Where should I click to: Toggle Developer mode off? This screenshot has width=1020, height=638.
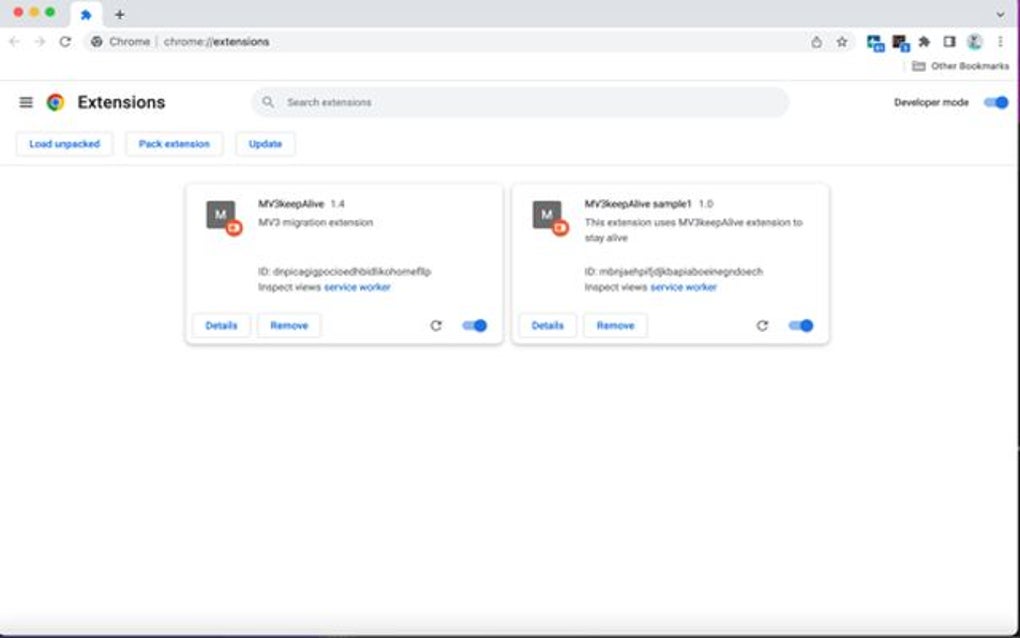pos(996,101)
